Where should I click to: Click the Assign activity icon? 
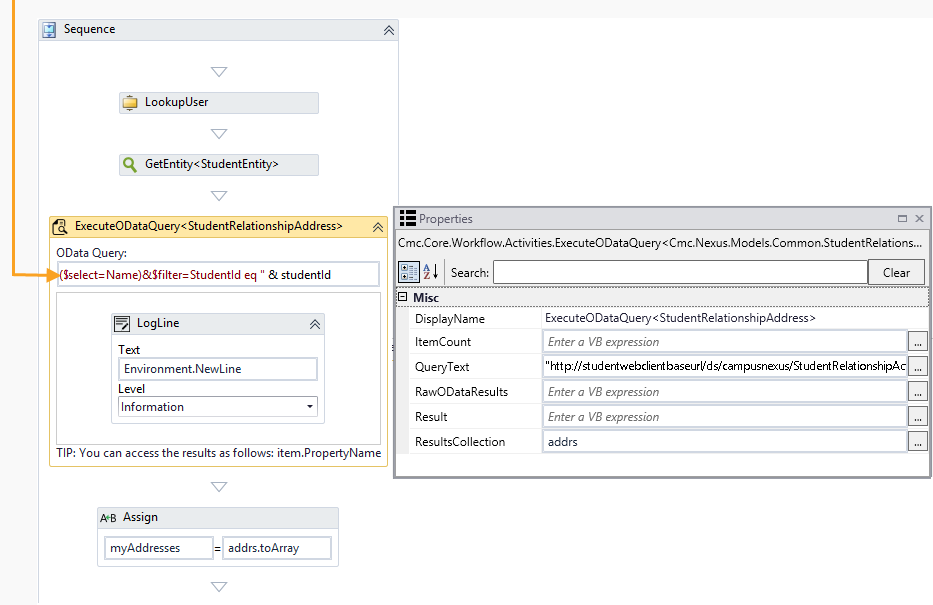click(108, 518)
